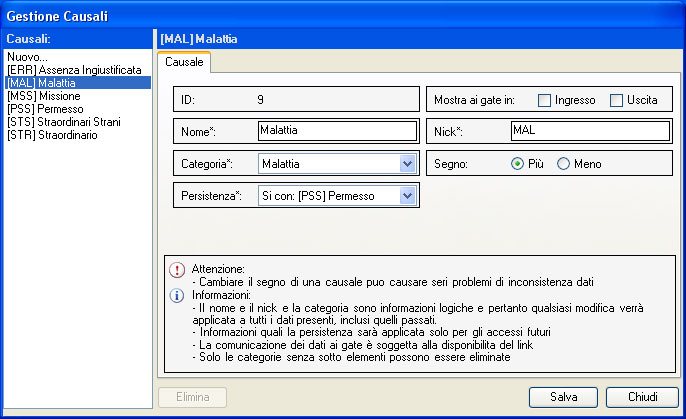Focus the Nick input field
The width and height of the screenshot is (686, 419).
coord(588,131)
